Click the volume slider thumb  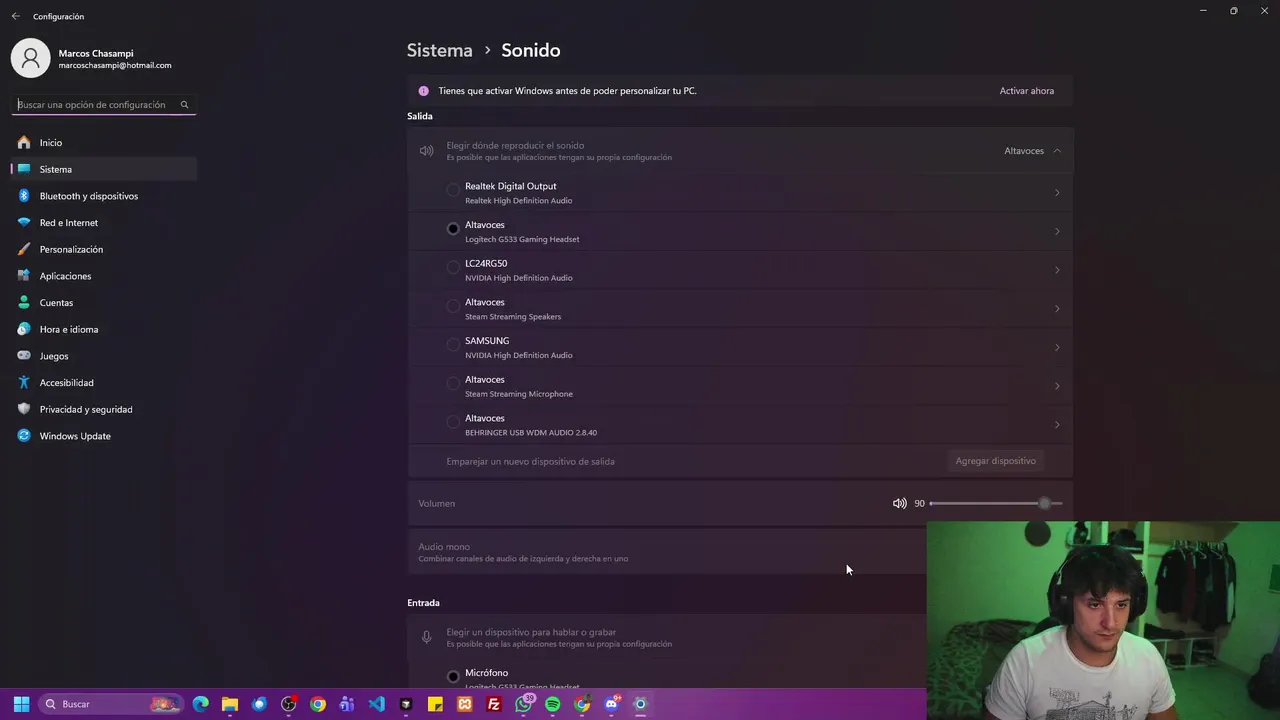point(1045,503)
